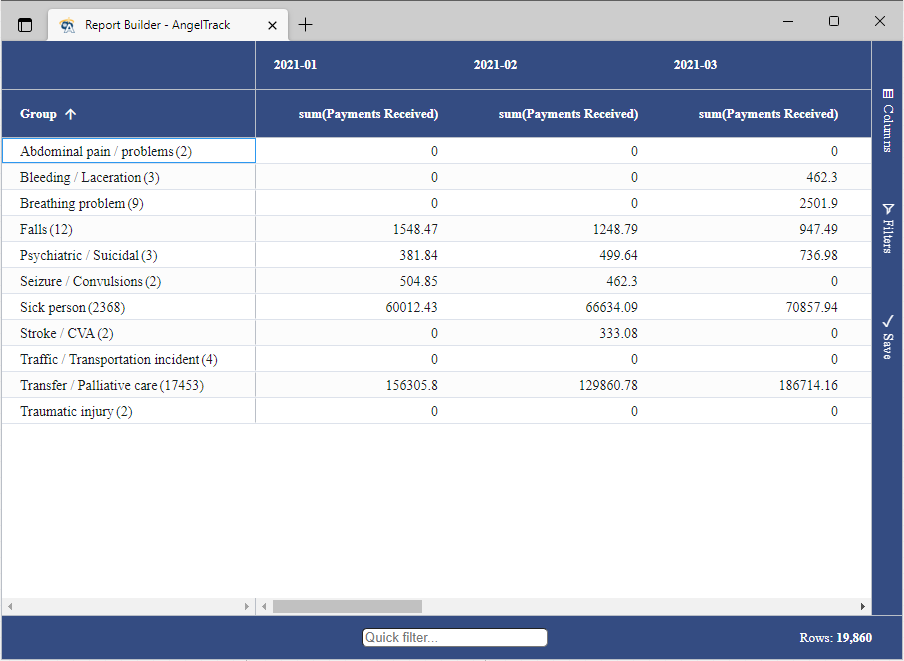The width and height of the screenshot is (904, 661).
Task: Open a new tab using the plus icon
Action: 305,24
